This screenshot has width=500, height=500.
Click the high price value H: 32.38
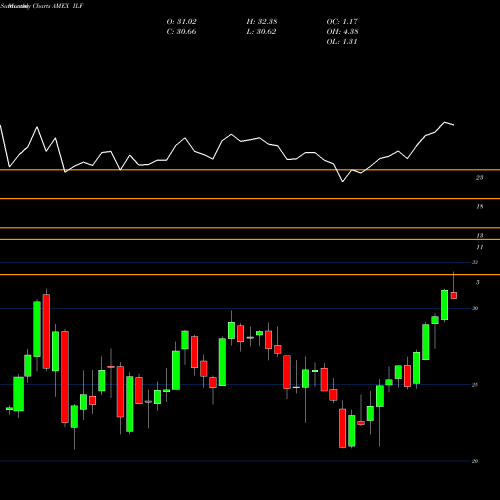(x=262, y=22)
